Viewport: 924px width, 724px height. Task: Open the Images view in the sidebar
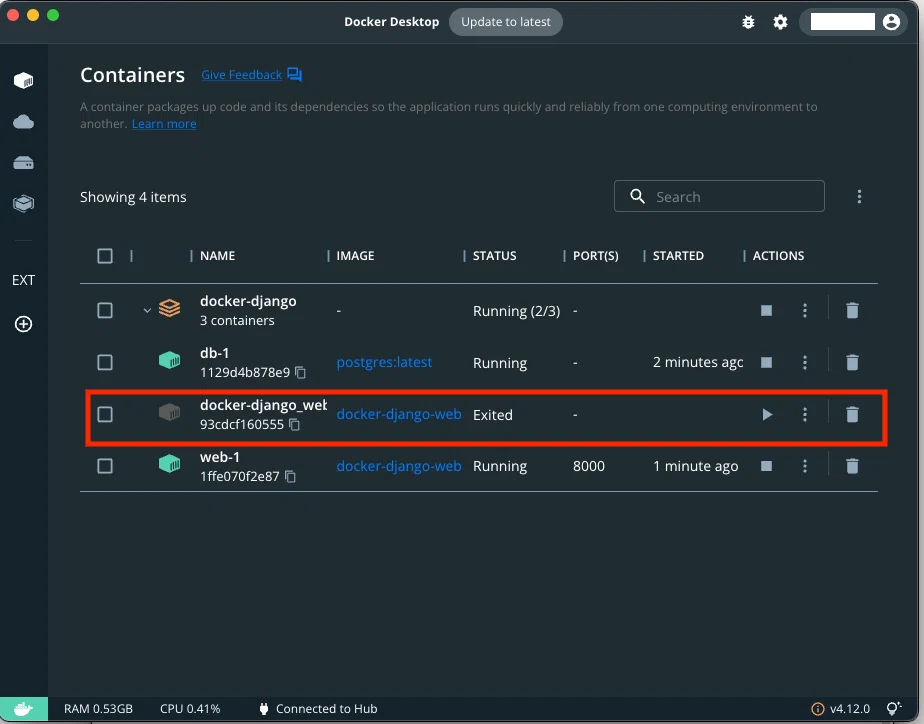click(x=24, y=203)
